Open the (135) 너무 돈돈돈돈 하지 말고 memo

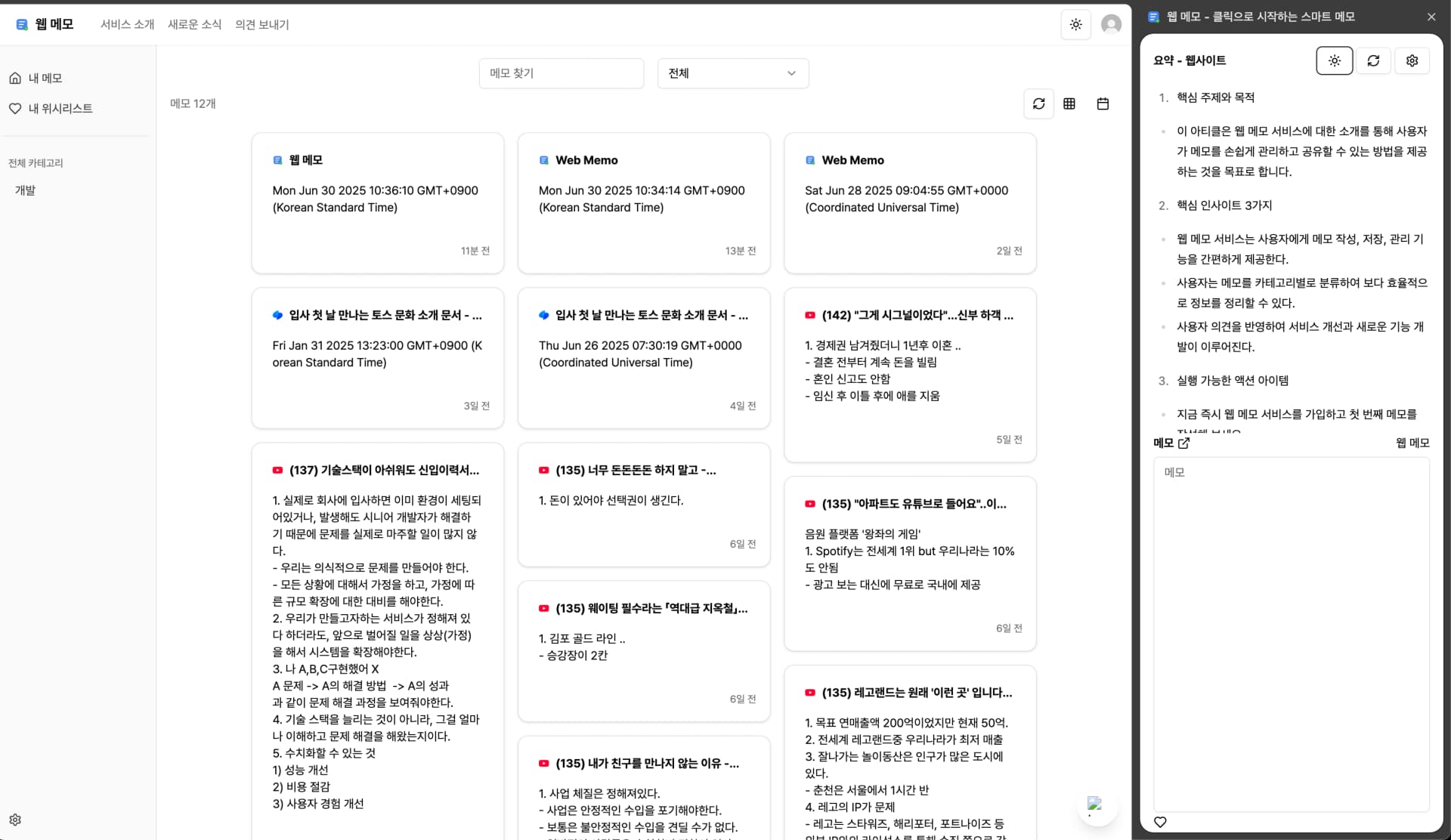point(644,505)
